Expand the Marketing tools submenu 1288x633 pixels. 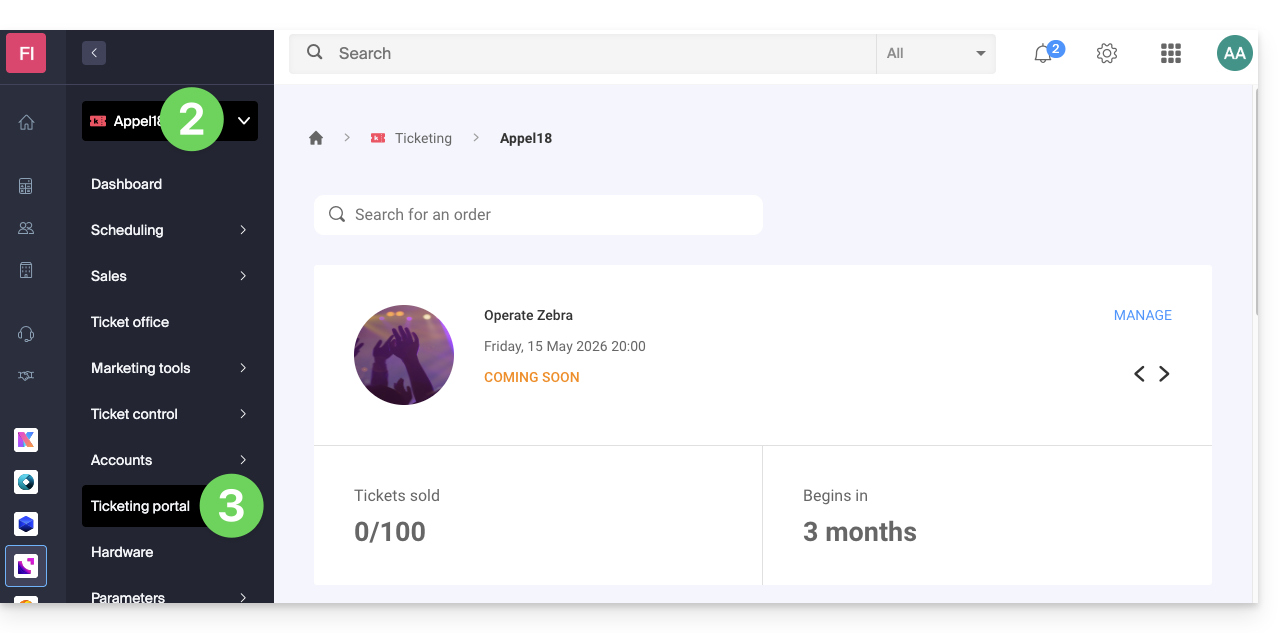[x=243, y=368]
